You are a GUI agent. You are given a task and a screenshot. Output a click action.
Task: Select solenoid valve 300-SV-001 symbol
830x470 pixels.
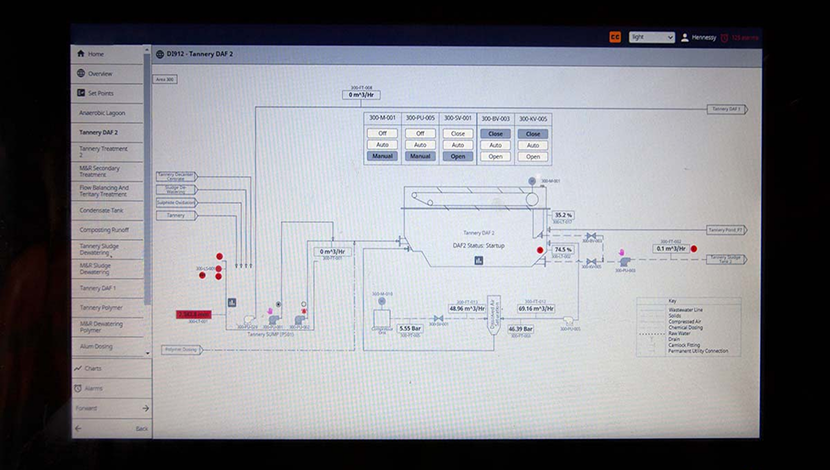(438, 318)
